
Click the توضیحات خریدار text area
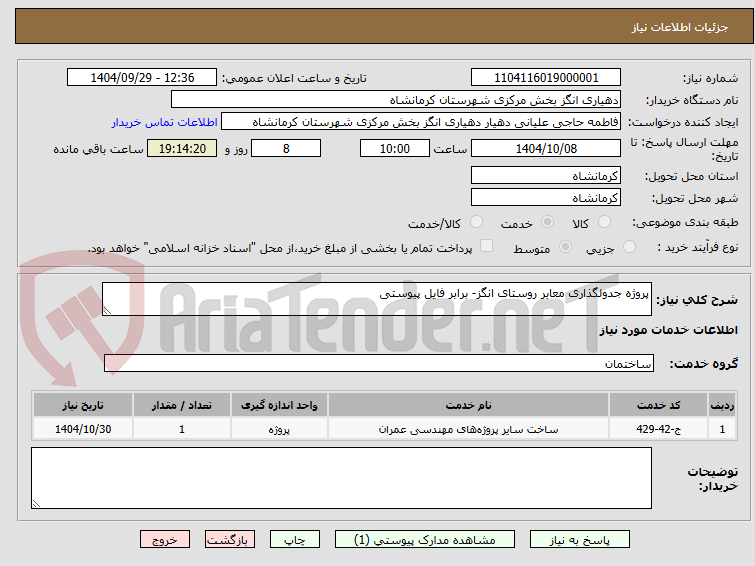point(341,478)
